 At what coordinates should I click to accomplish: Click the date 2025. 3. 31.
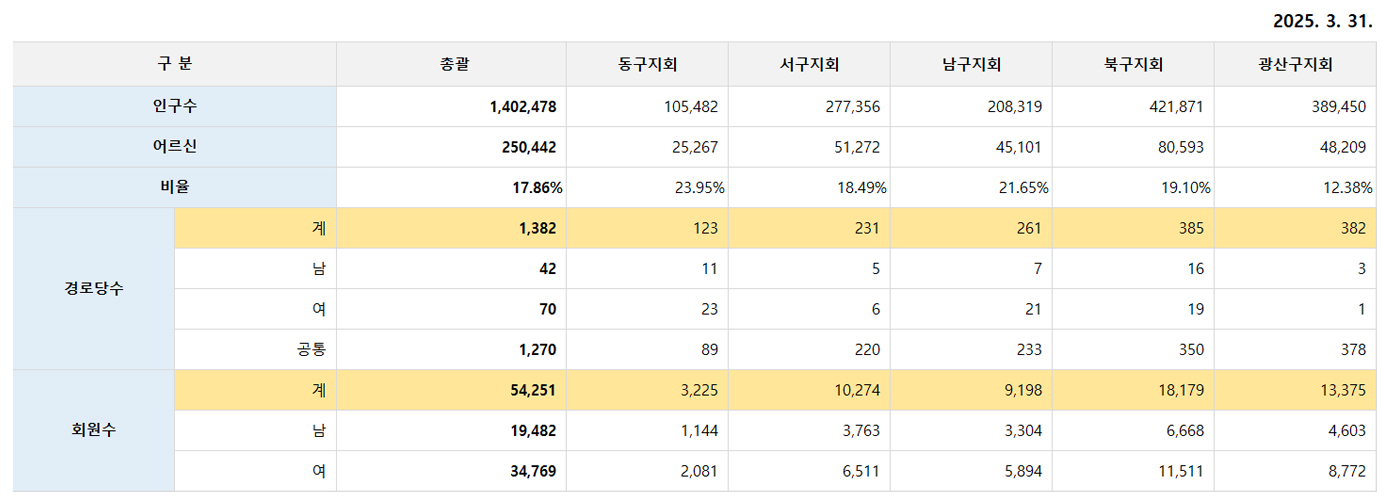click(1323, 20)
